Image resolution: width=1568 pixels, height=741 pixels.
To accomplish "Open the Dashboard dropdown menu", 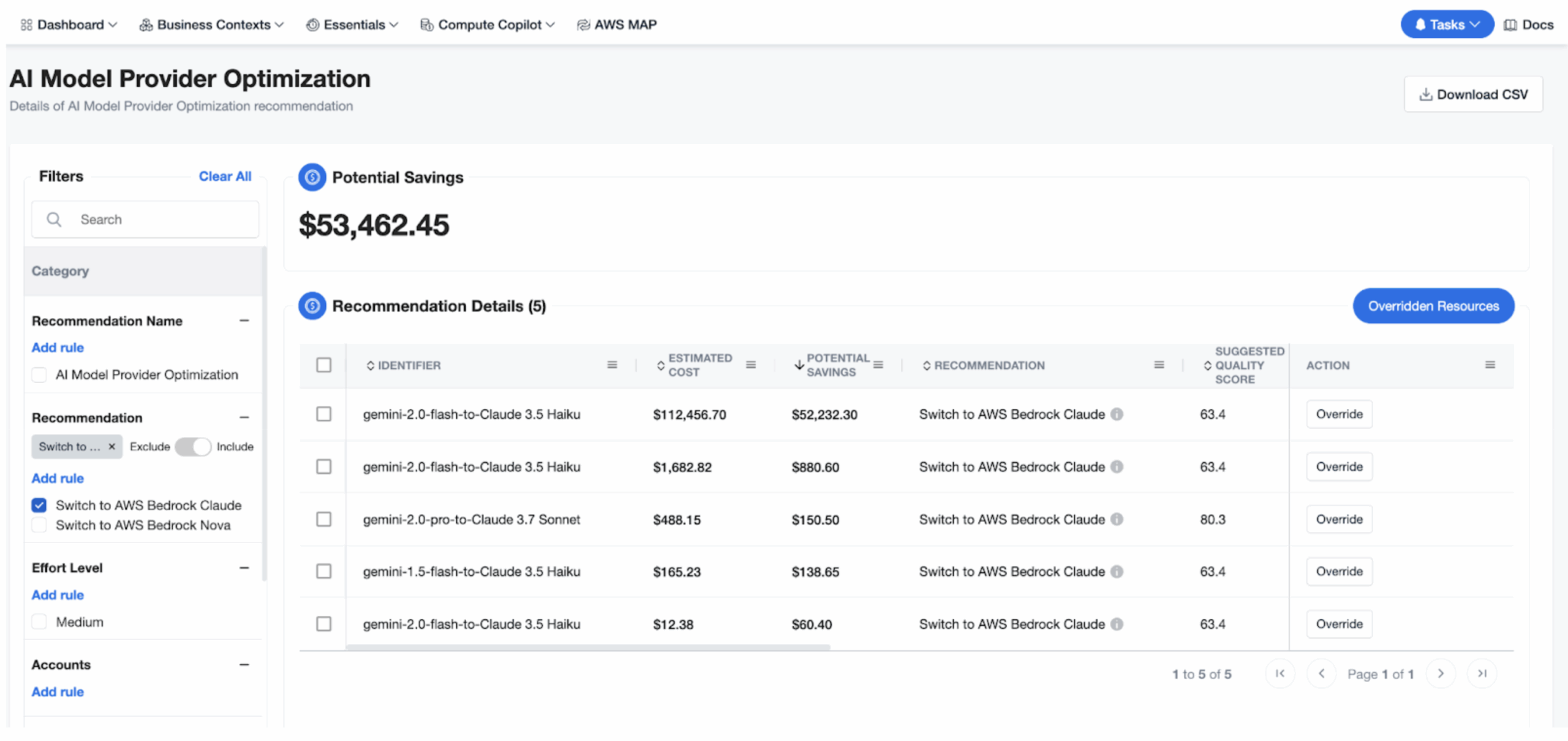I will coord(69,25).
